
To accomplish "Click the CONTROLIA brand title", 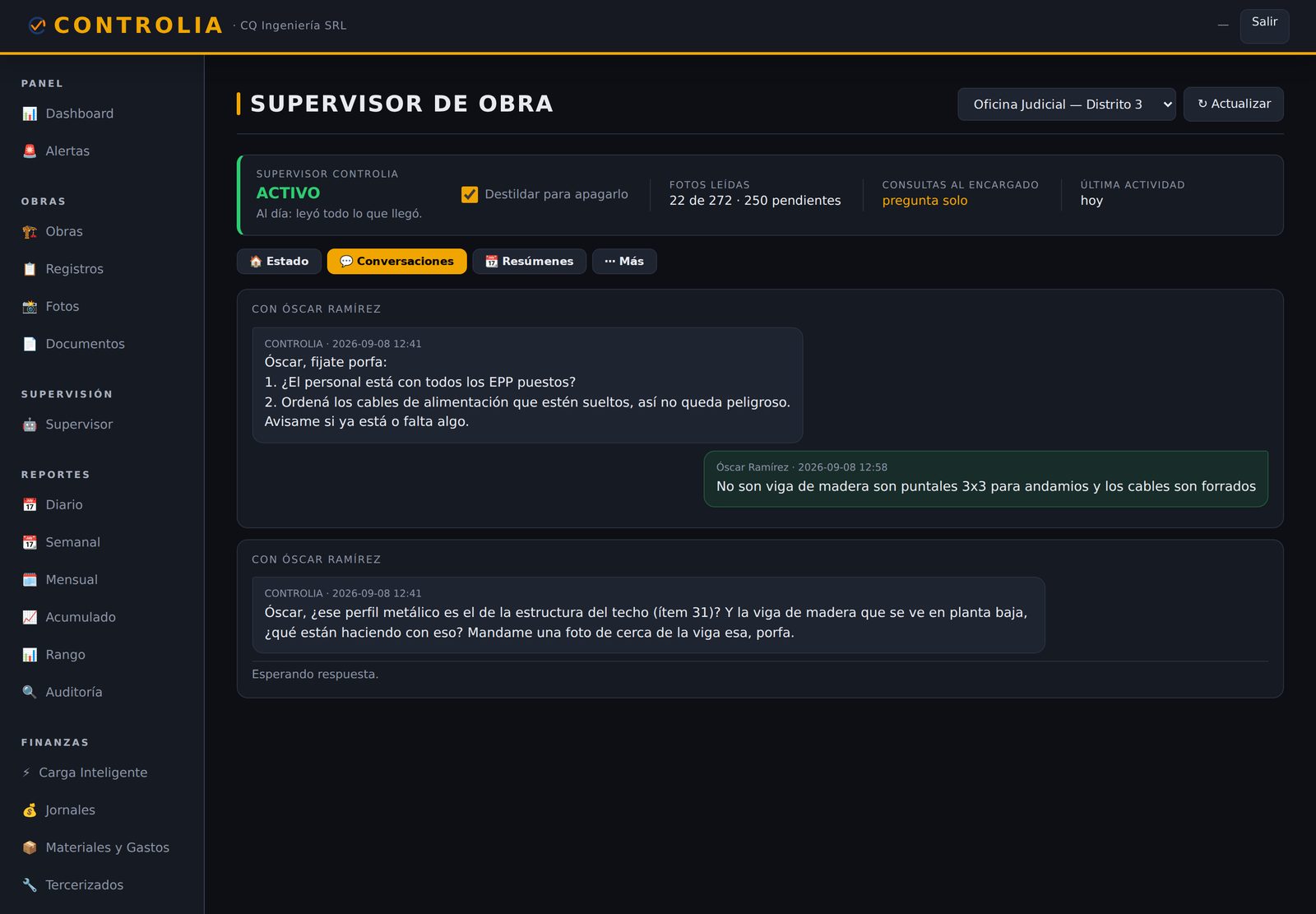I will pyautogui.click(x=138, y=26).
